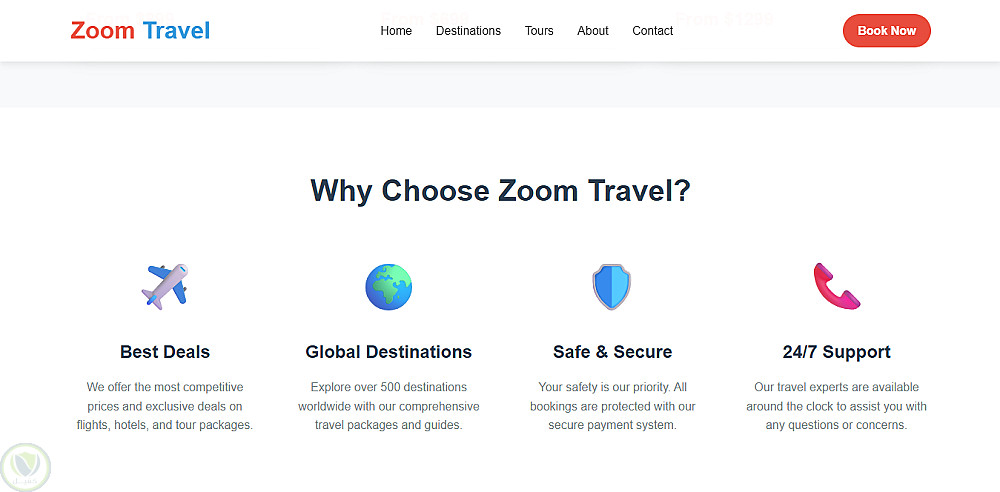1000x492 pixels.
Task: Select the 24/7 Support heading
Action: point(836,352)
